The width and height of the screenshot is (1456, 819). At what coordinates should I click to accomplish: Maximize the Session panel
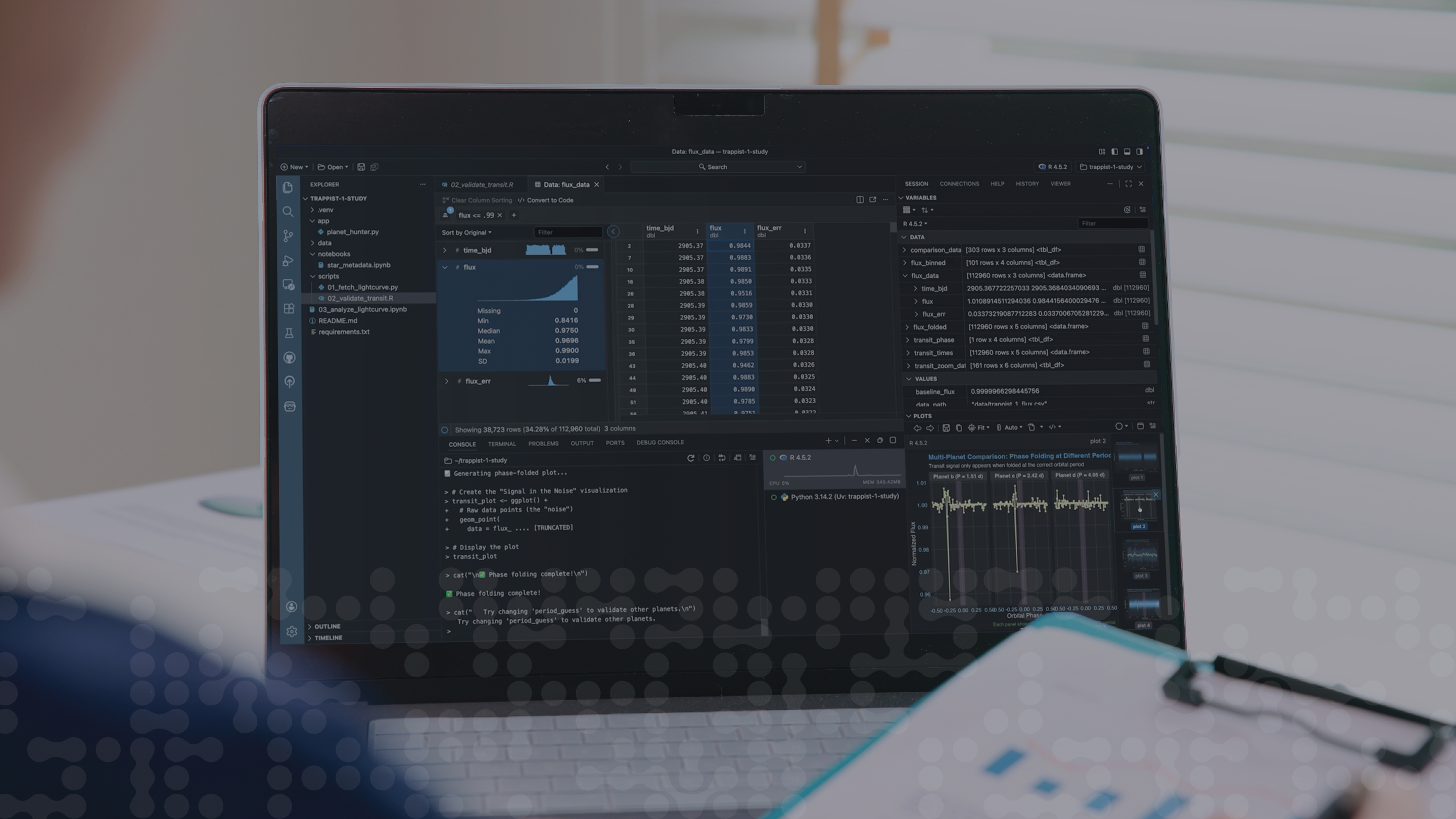coord(1128,184)
